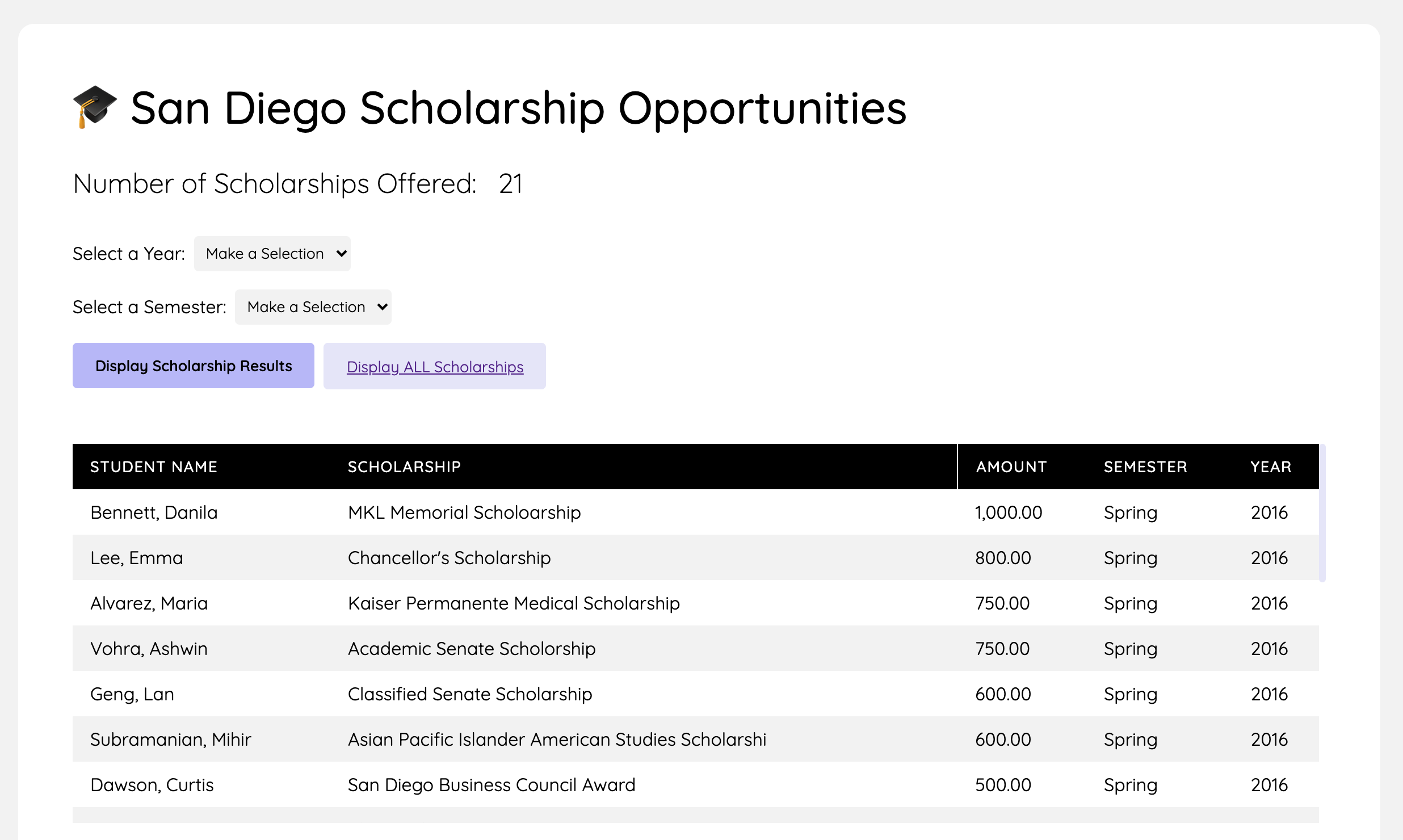This screenshot has width=1403, height=840.
Task: Select the SCHOLARSHIP column header
Action: click(404, 467)
